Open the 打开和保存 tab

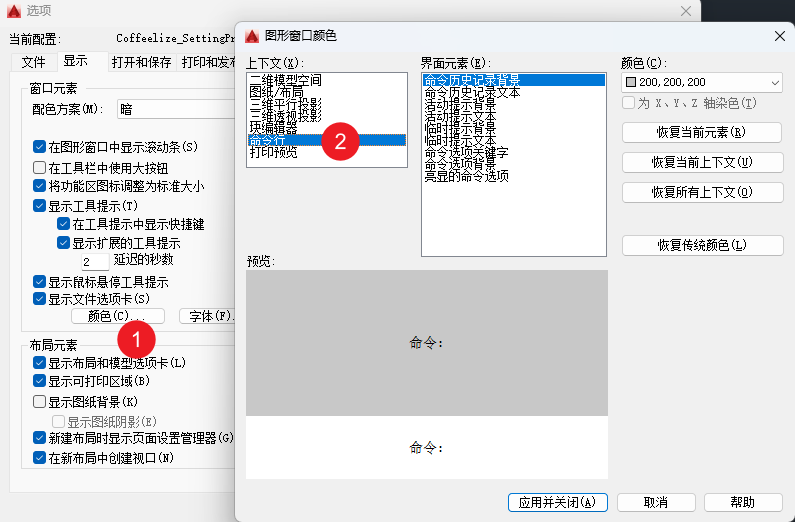(x=141, y=61)
